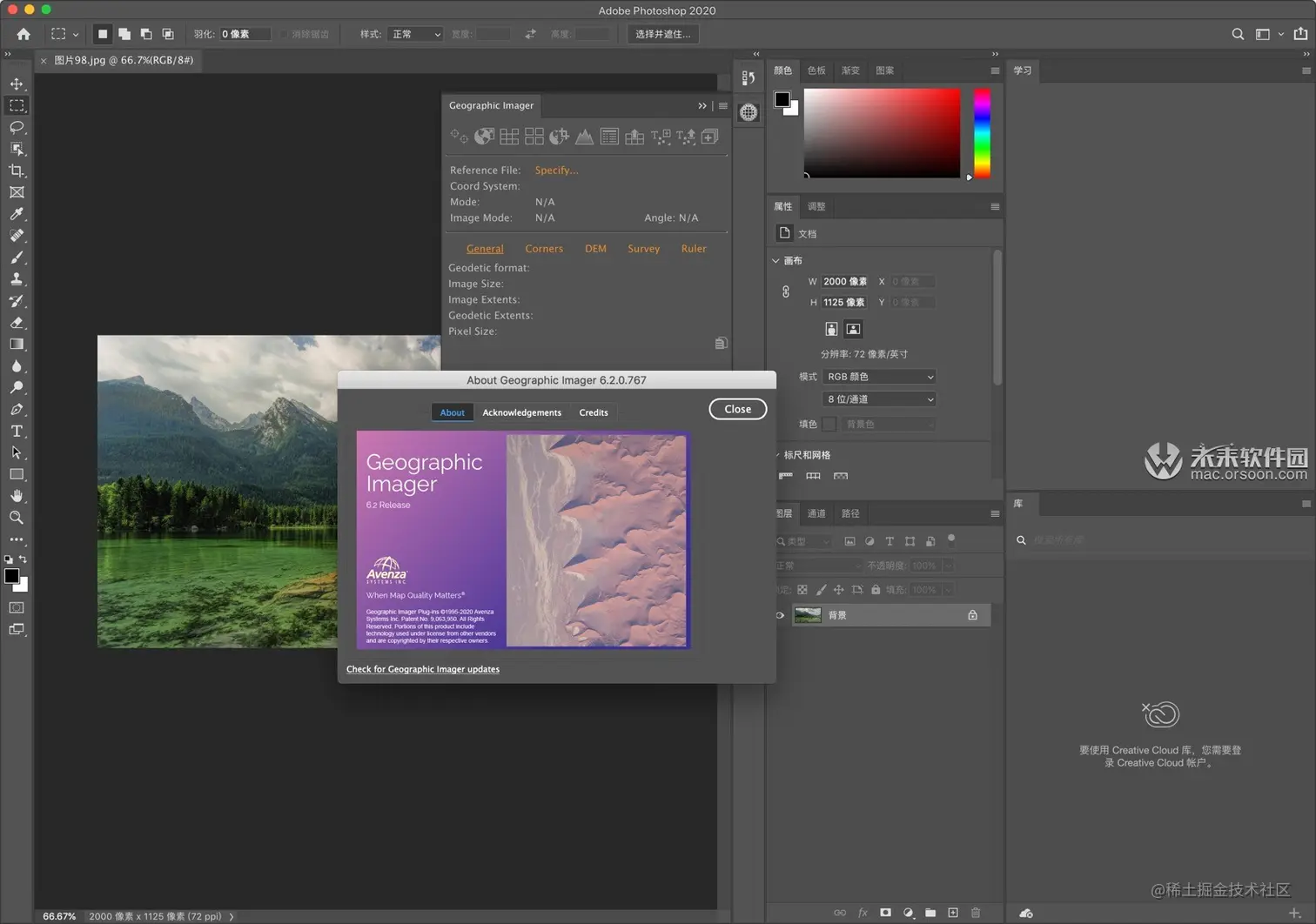The height and width of the screenshot is (924, 1316).
Task: Pick a hue on the rainbow slider
Action: [x=982, y=133]
